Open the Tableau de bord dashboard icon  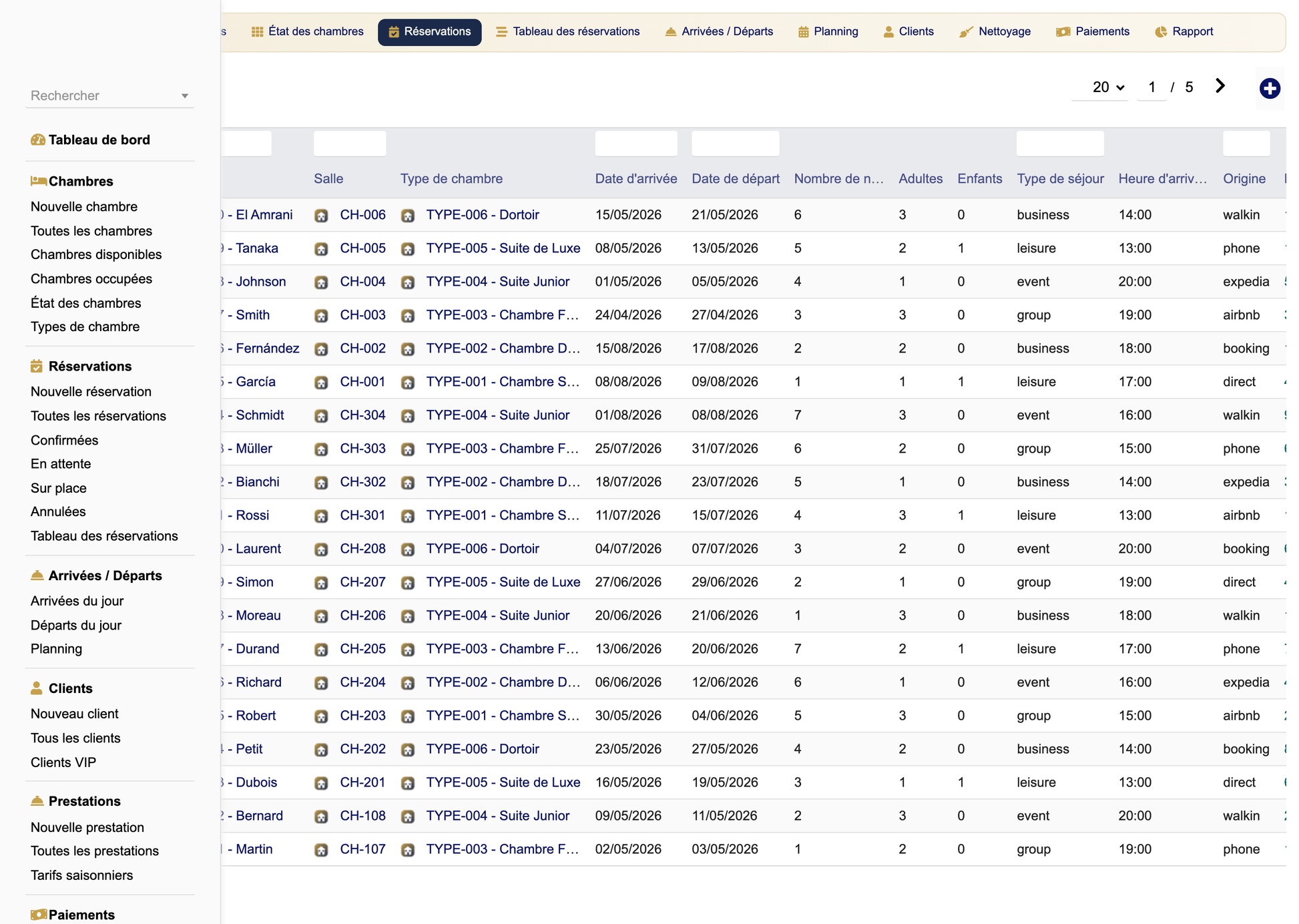coord(38,140)
